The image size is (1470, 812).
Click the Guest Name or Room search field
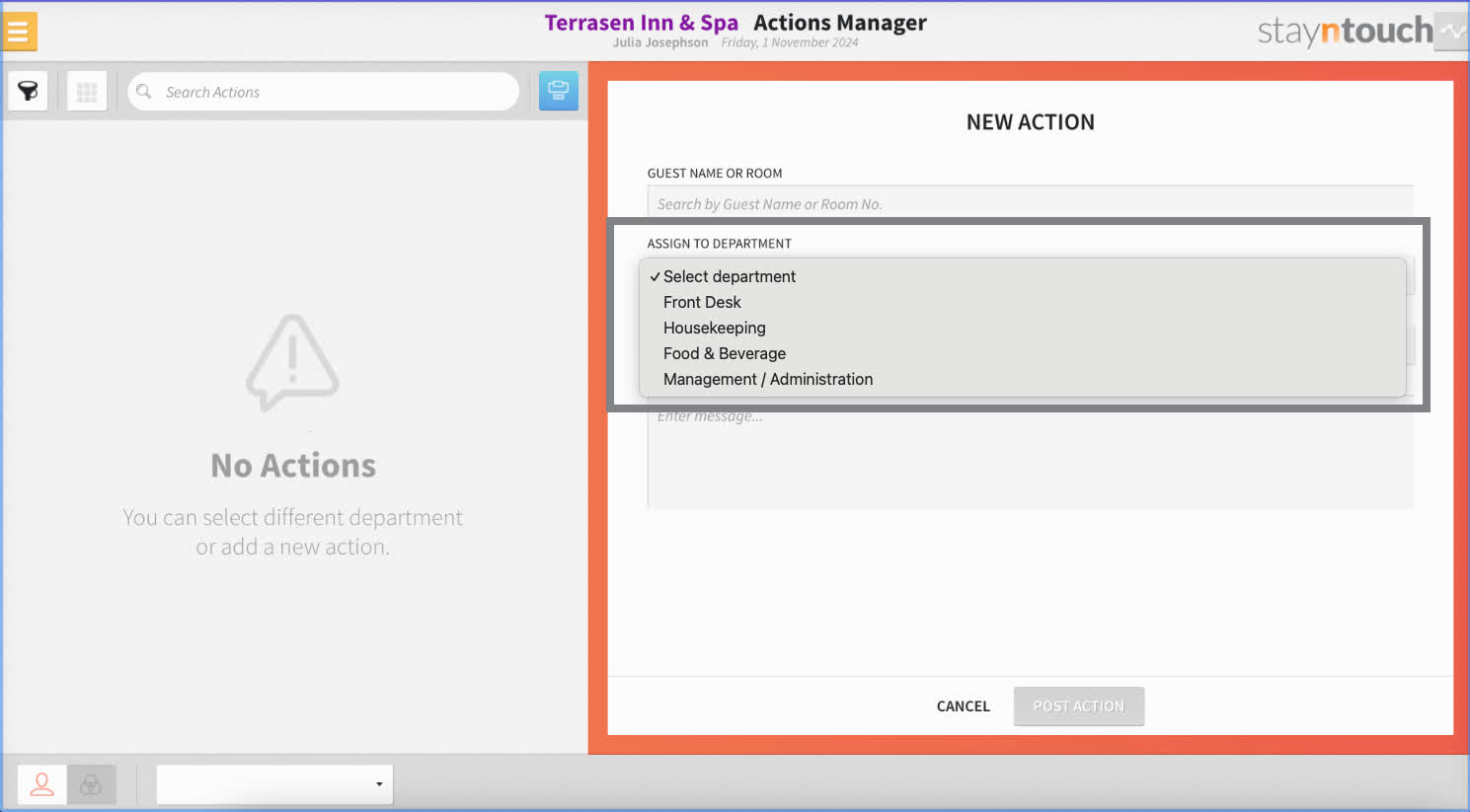pyautogui.click(x=1030, y=203)
